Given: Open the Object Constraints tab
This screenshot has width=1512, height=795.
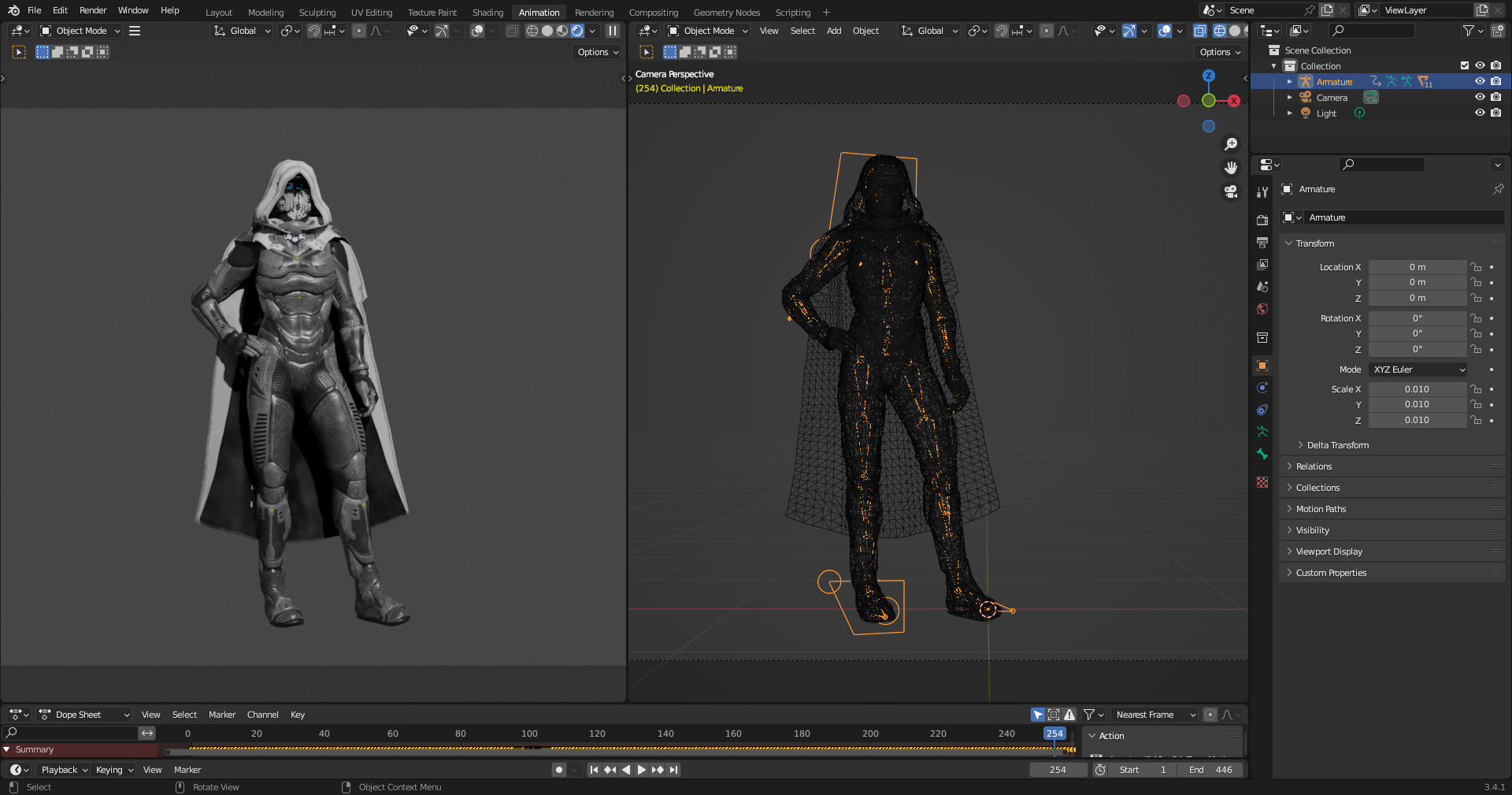Looking at the screenshot, I should click(x=1262, y=410).
